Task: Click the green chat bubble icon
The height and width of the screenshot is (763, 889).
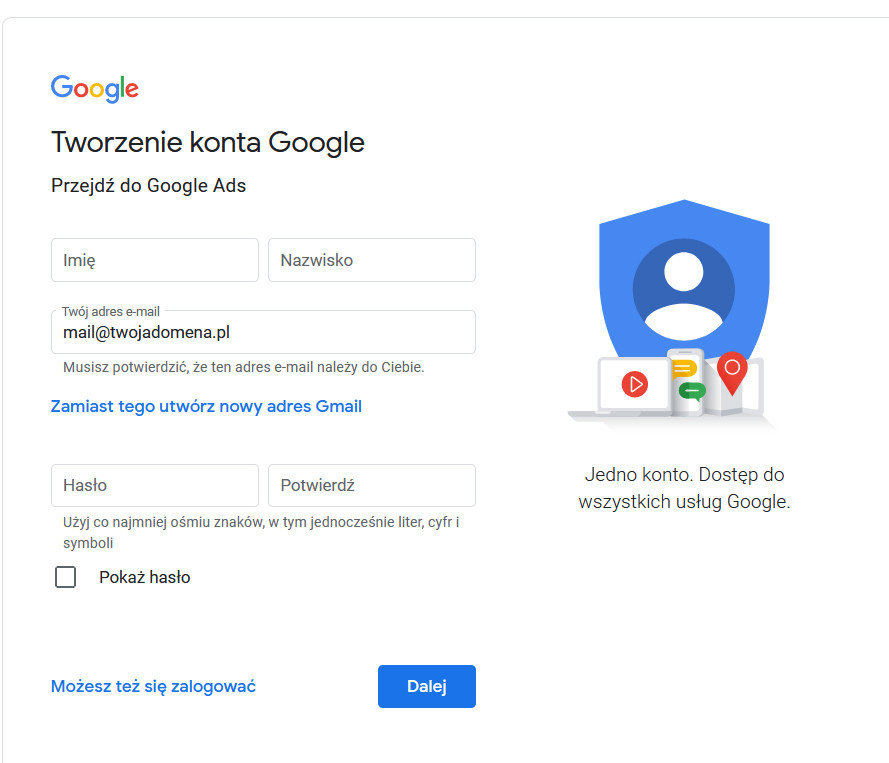Action: 692,391
